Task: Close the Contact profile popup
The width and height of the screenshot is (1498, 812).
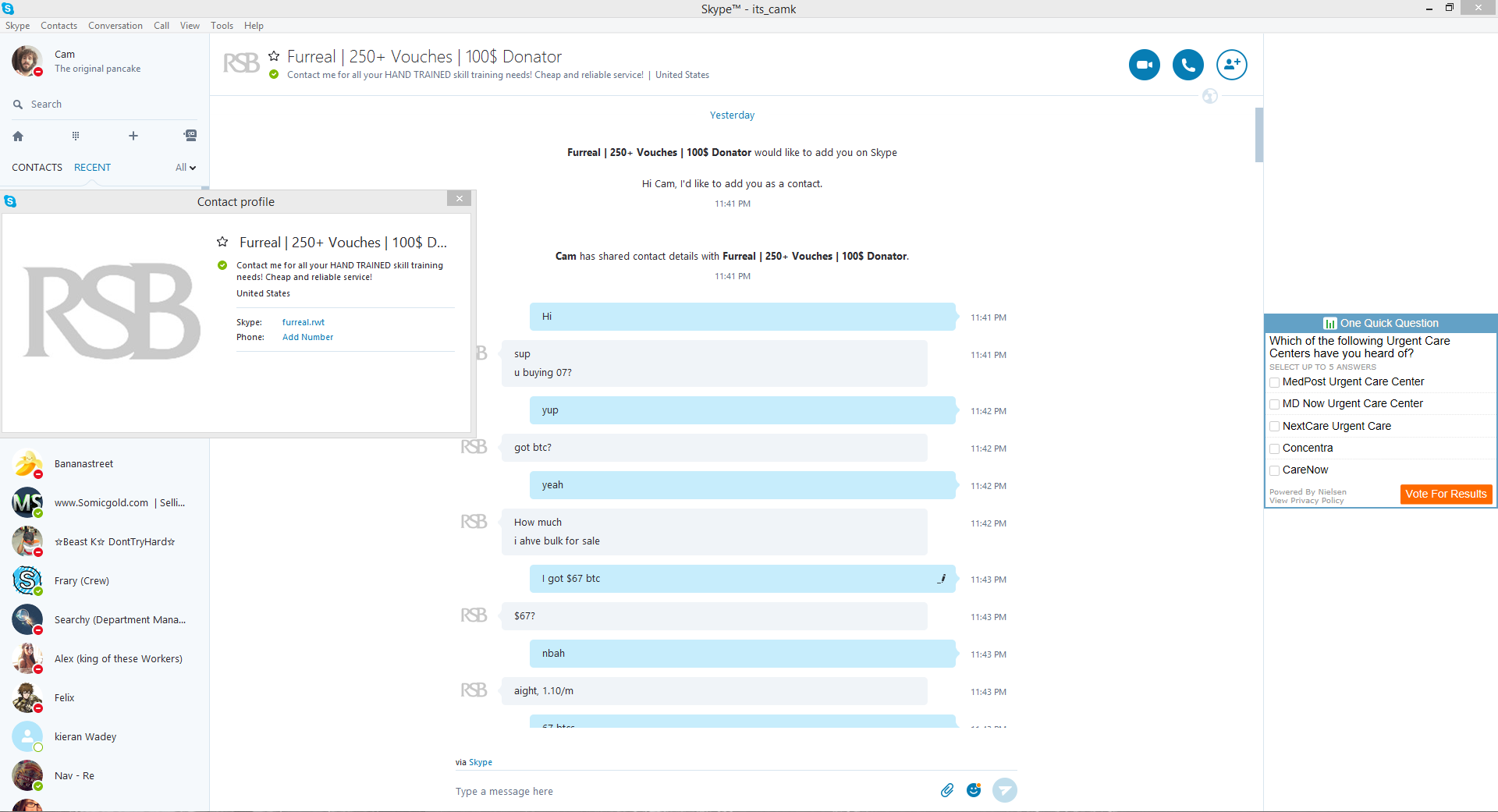Action: point(460,199)
